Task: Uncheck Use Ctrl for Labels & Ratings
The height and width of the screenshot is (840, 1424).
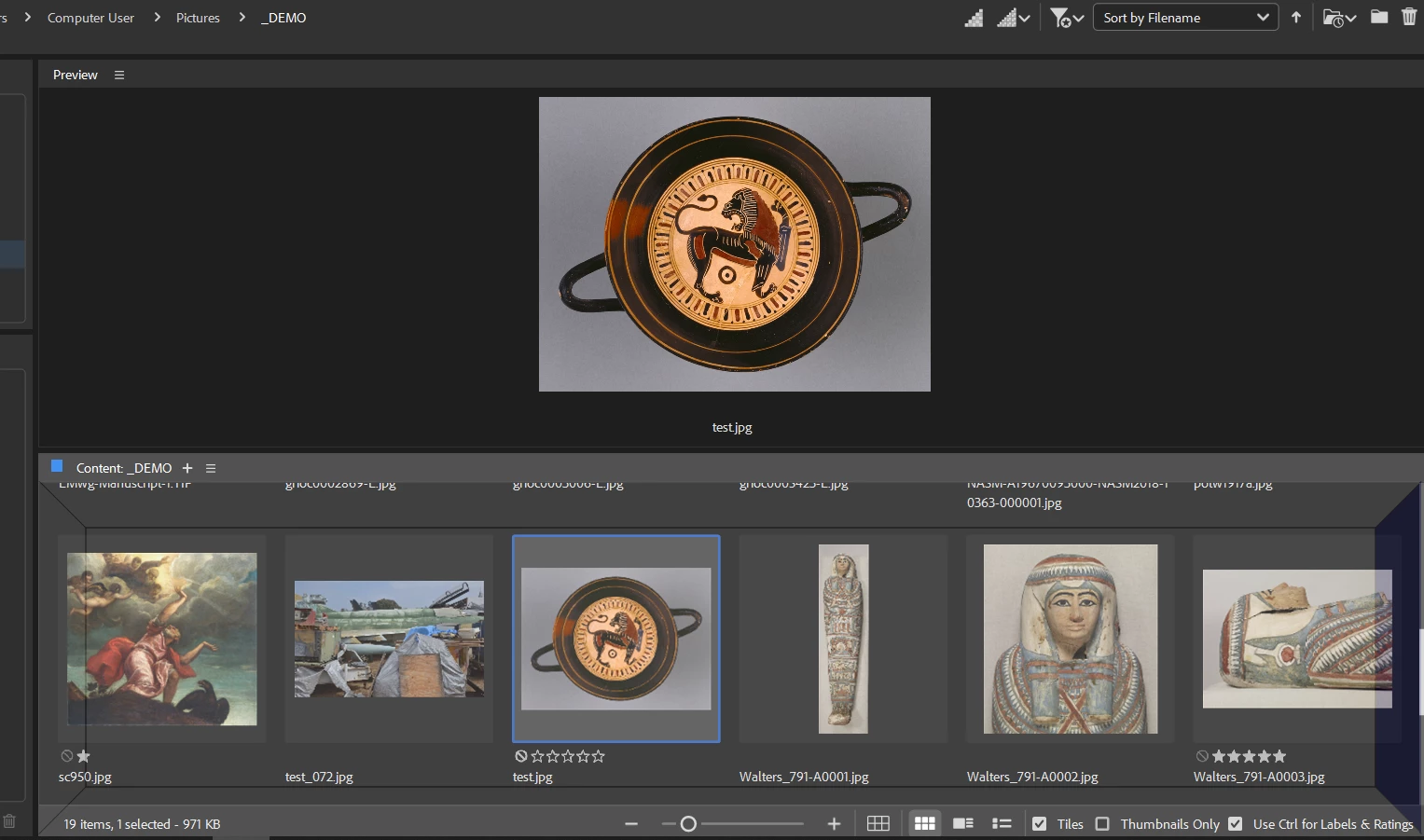Action: click(x=1235, y=824)
